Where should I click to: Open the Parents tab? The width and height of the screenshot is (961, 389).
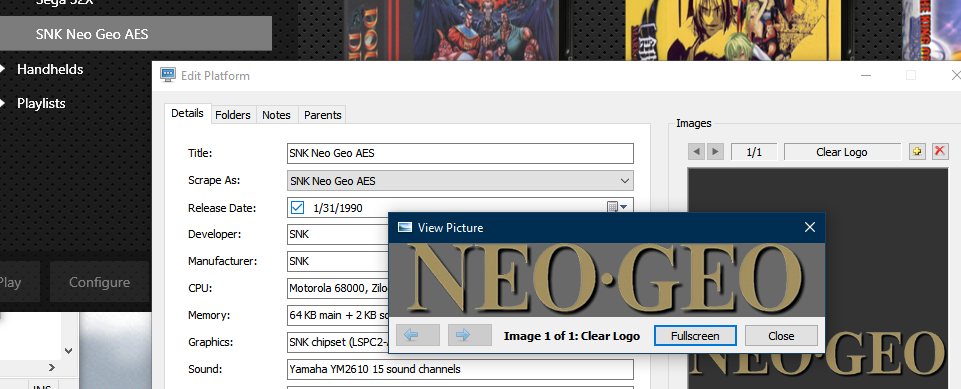[x=322, y=115]
